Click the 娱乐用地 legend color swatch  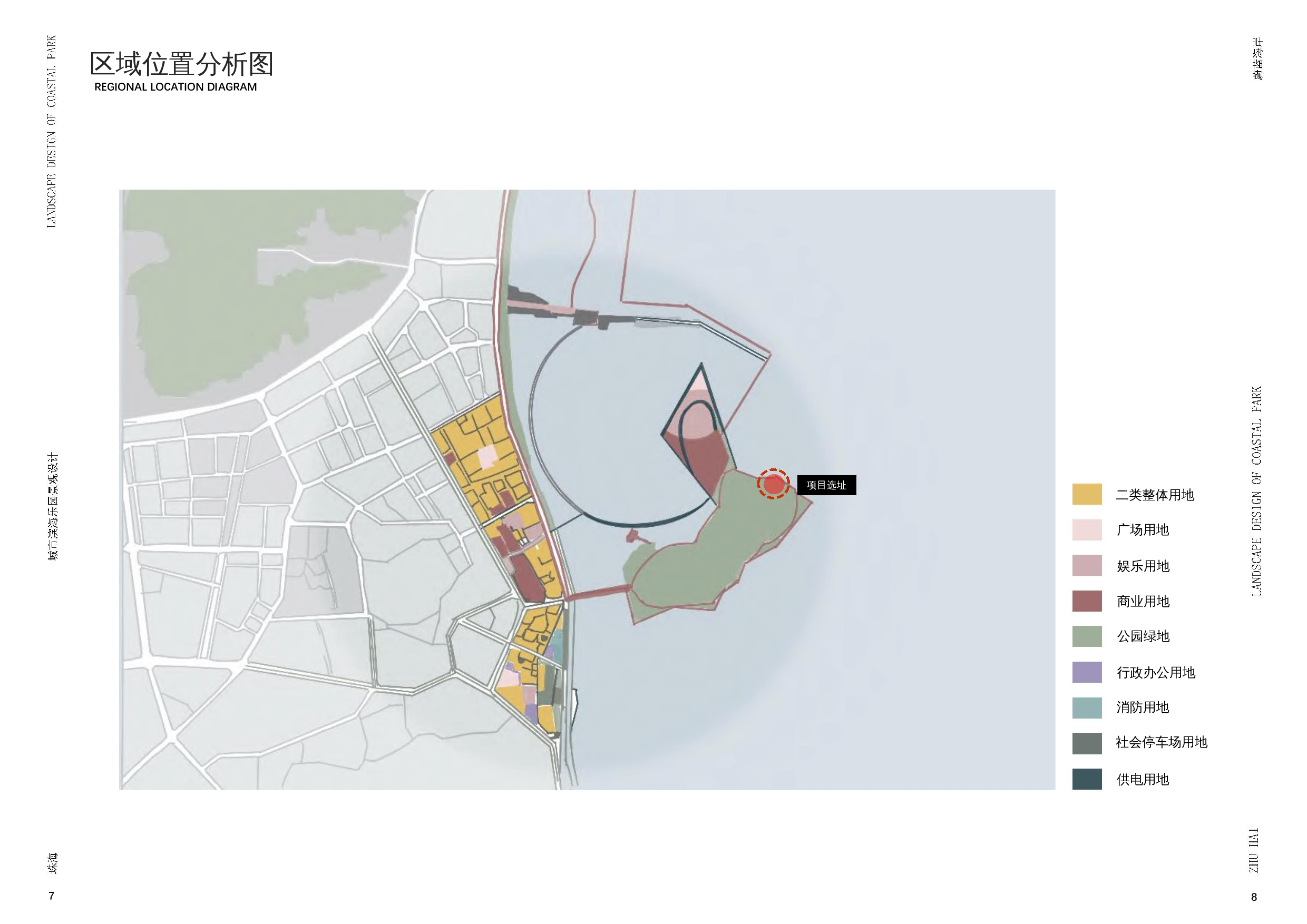click(x=1087, y=566)
